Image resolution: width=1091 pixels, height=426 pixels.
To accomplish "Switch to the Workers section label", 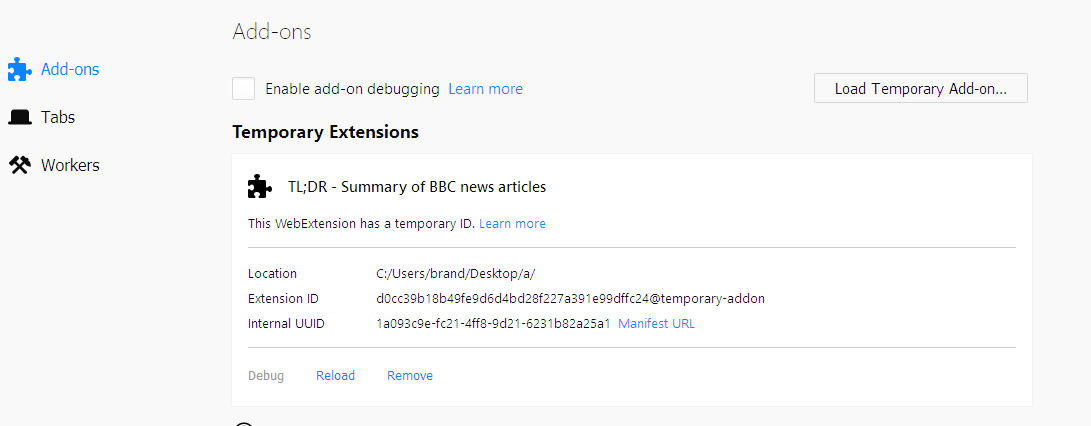I will pos(70,165).
